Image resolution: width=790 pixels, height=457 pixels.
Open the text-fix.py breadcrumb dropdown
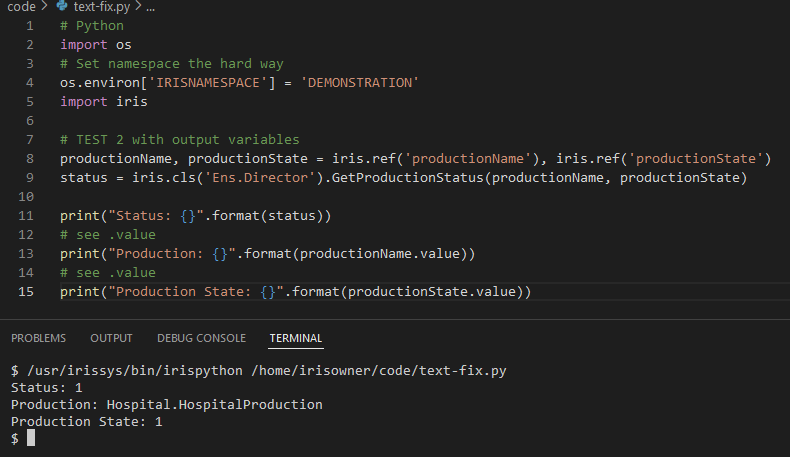(x=101, y=7)
